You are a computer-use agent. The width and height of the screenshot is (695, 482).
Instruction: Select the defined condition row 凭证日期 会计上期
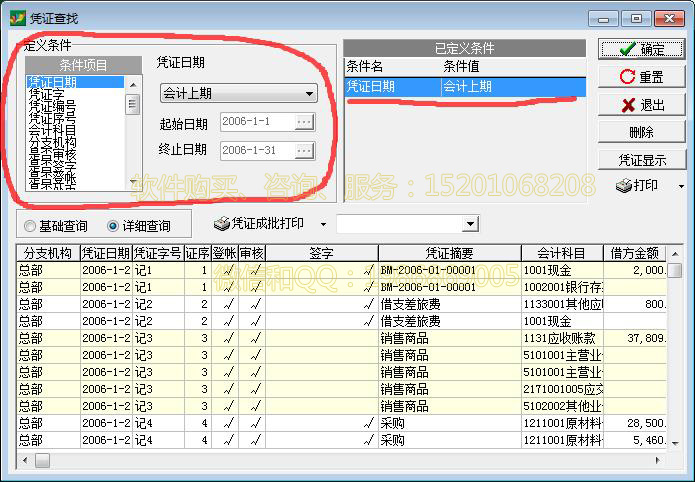point(461,87)
